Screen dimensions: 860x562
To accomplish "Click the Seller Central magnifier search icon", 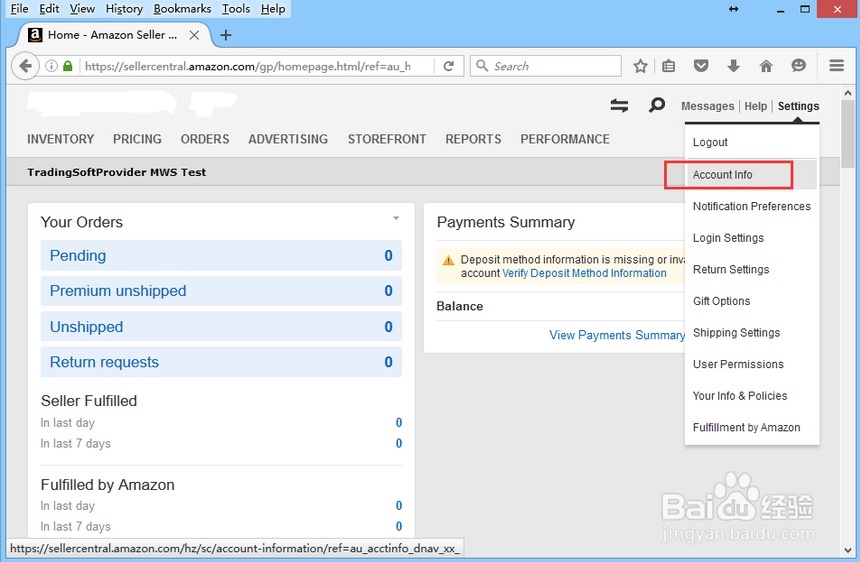I will pyautogui.click(x=657, y=105).
